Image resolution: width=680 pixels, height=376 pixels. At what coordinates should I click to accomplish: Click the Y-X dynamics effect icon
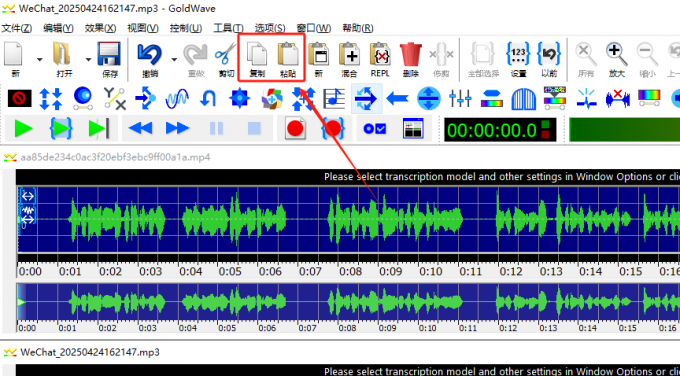pos(114,98)
